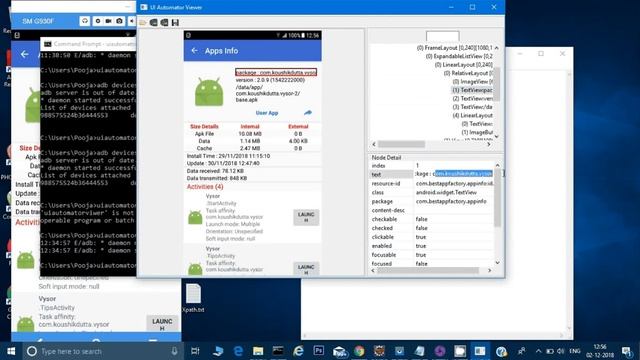Screen dimensions: 640x360
Task: Click LAUNCH button in the SM G930F window
Action: click(x=162, y=324)
